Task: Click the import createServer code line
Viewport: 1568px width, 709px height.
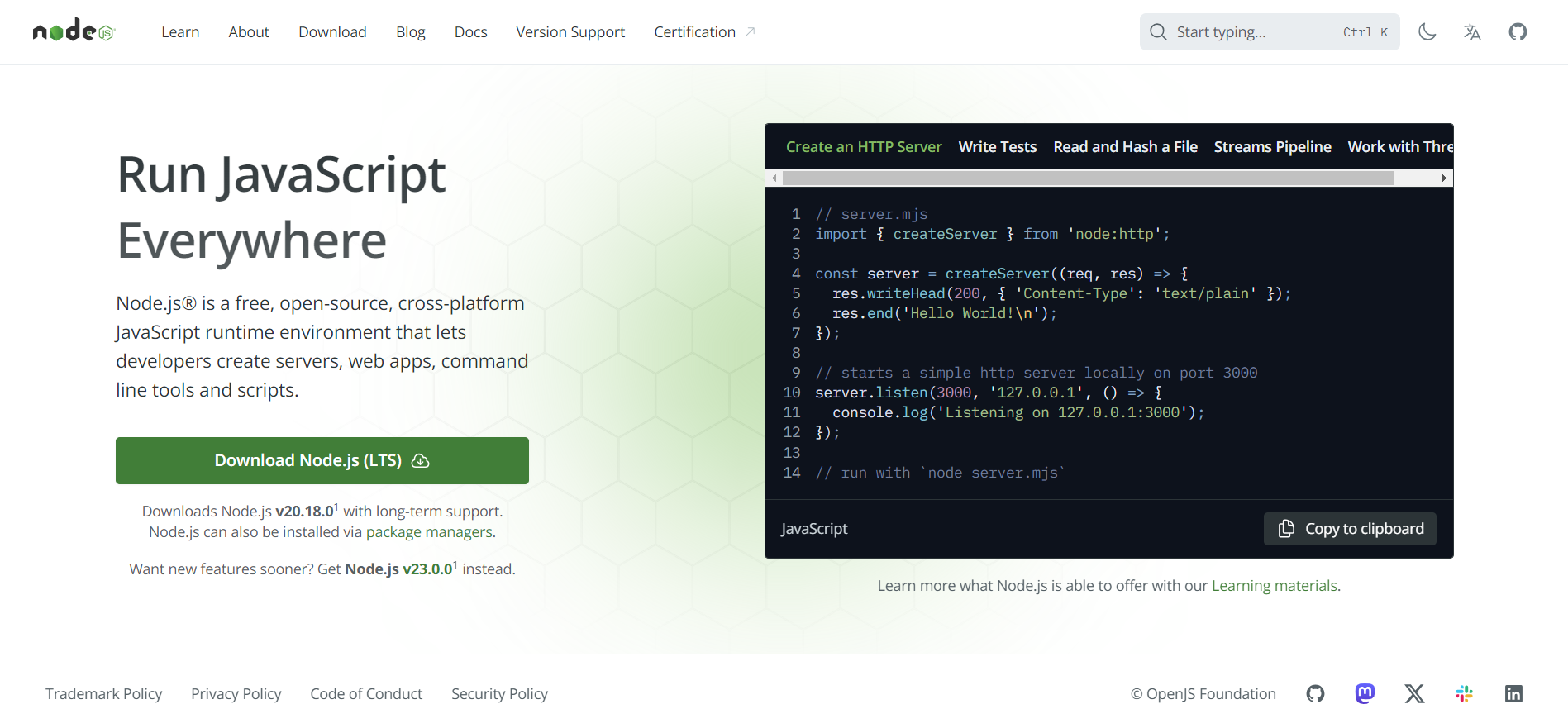Action: (x=993, y=234)
